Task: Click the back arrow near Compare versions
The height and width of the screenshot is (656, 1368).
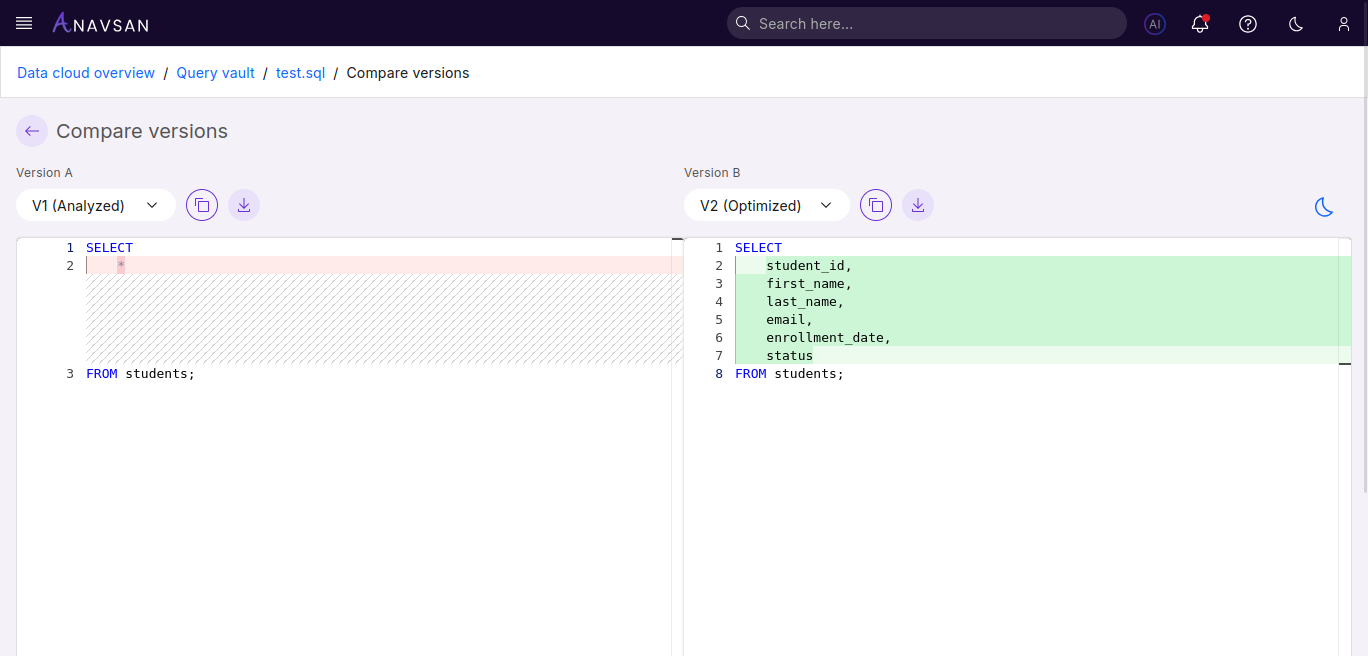Action: [31, 131]
